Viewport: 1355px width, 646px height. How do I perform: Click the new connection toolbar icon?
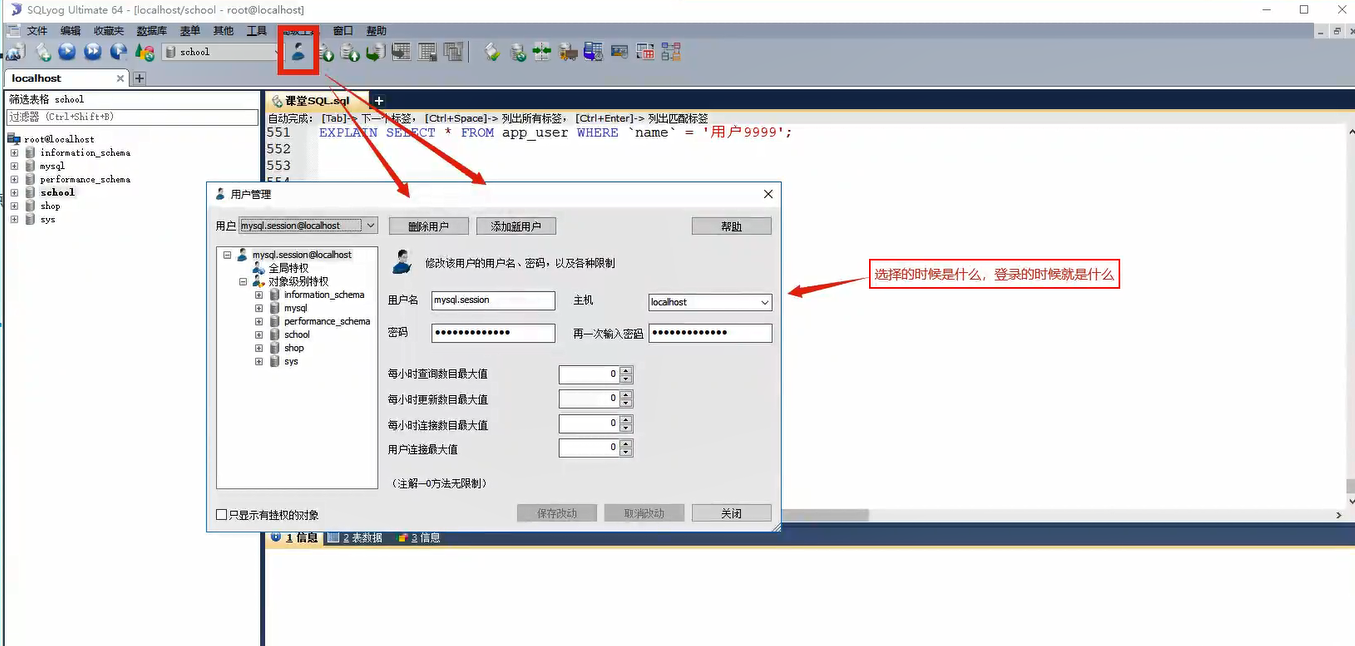(15, 52)
